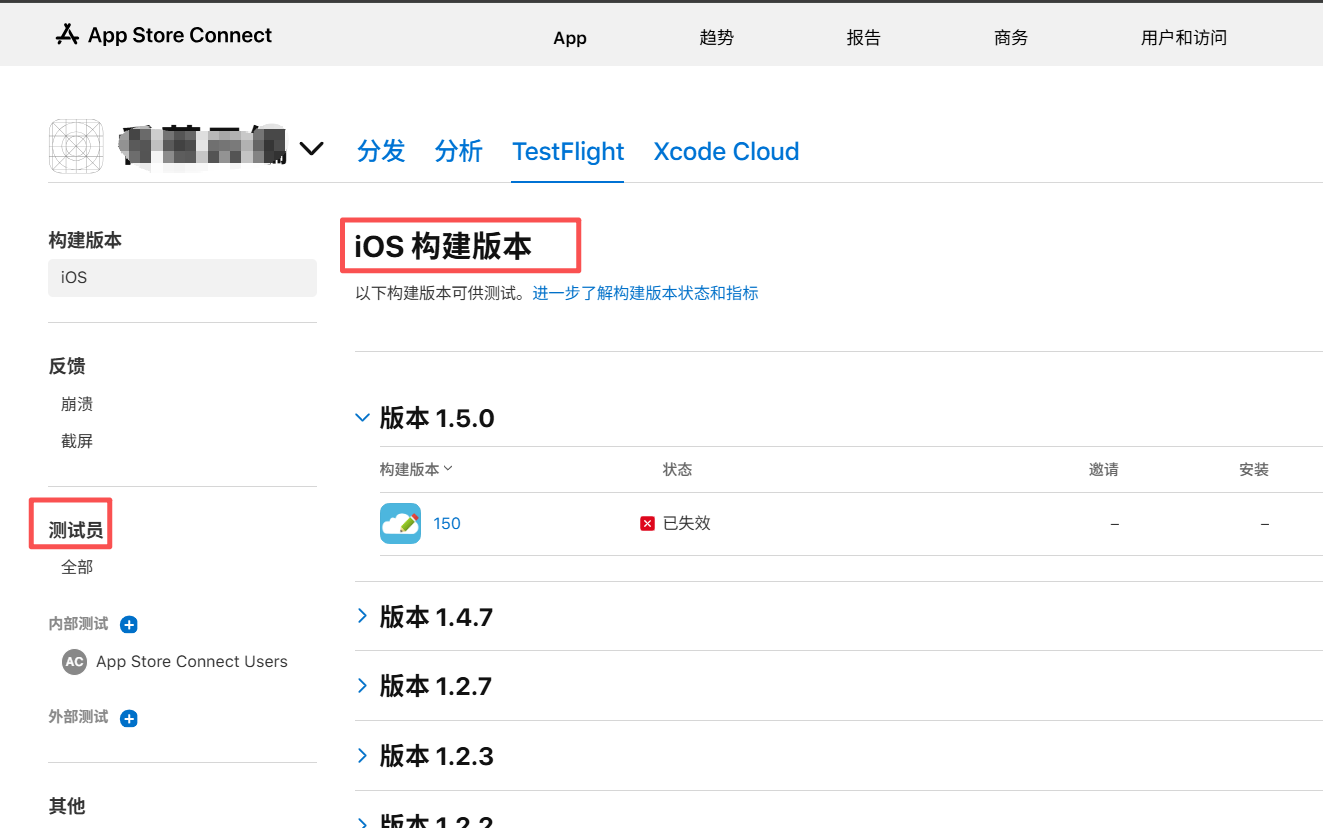This screenshot has height=828, width=1323.
Task: Switch to the Xcode Cloud tab
Action: 726,151
